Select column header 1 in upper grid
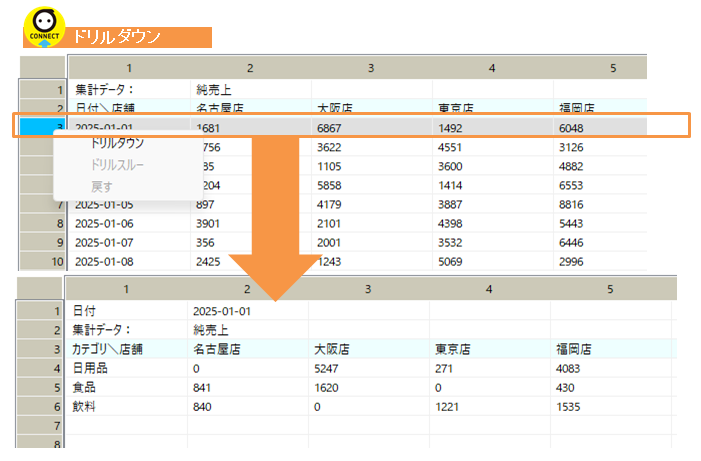The height and width of the screenshot is (461, 701). click(129, 68)
